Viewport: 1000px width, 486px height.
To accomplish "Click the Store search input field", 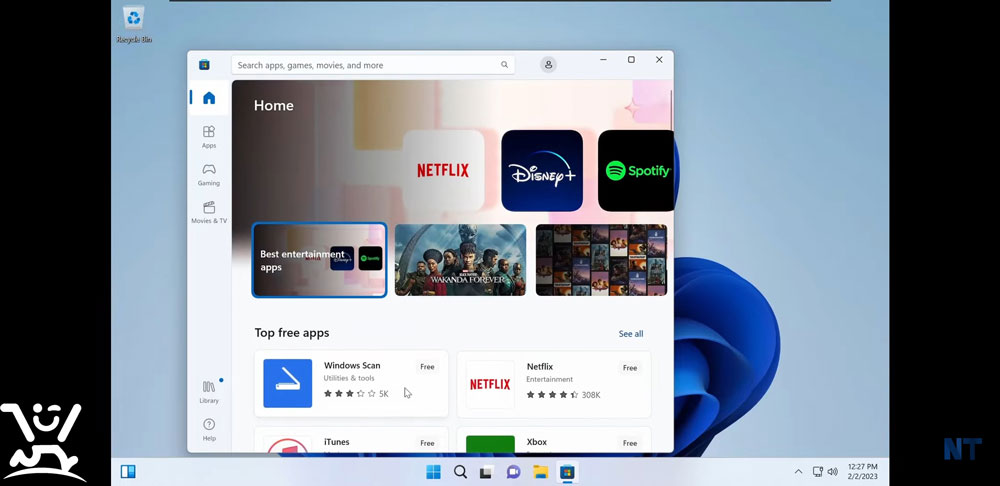I will [372, 64].
